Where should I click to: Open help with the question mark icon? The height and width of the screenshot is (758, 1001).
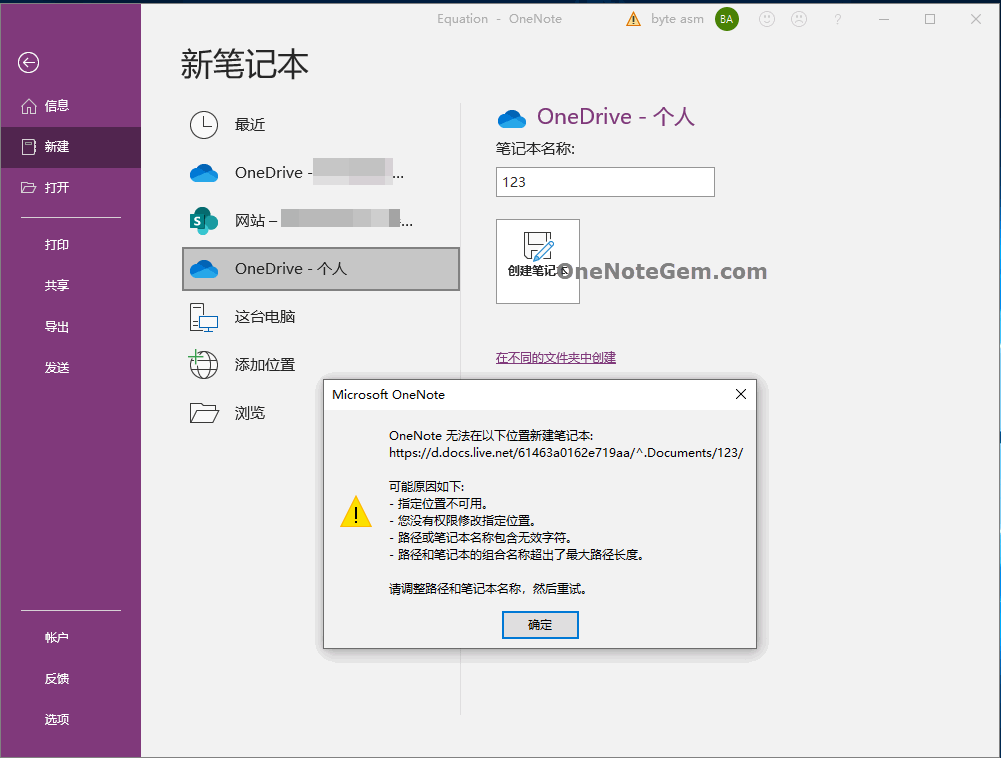coord(838,19)
